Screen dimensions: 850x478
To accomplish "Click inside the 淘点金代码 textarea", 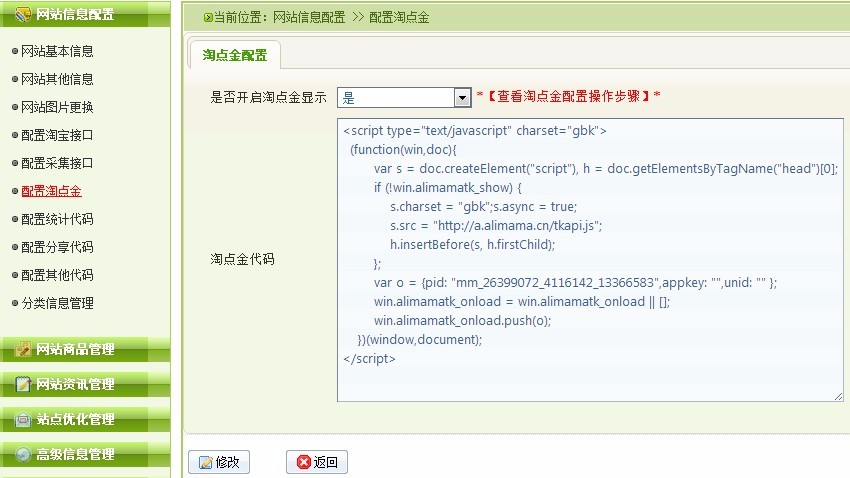I will coord(590,260).
